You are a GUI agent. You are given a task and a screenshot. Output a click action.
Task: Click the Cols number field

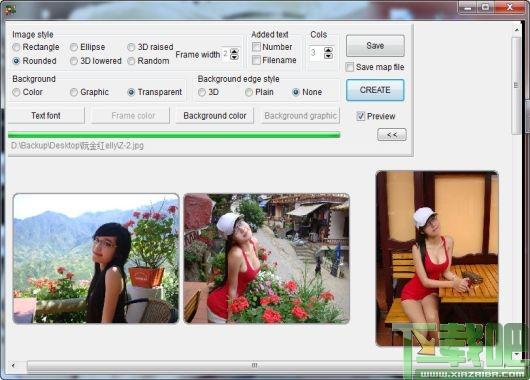[316, 53]
